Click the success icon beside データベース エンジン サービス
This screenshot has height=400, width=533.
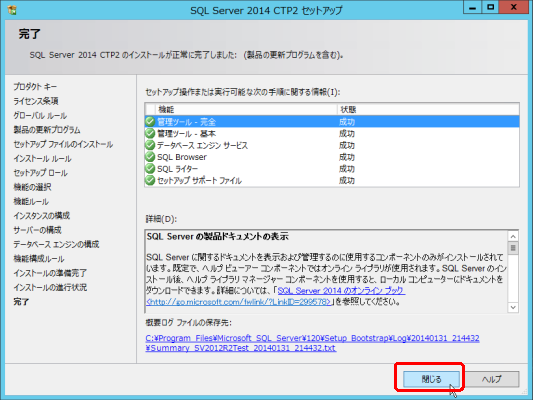pos(150,145)
